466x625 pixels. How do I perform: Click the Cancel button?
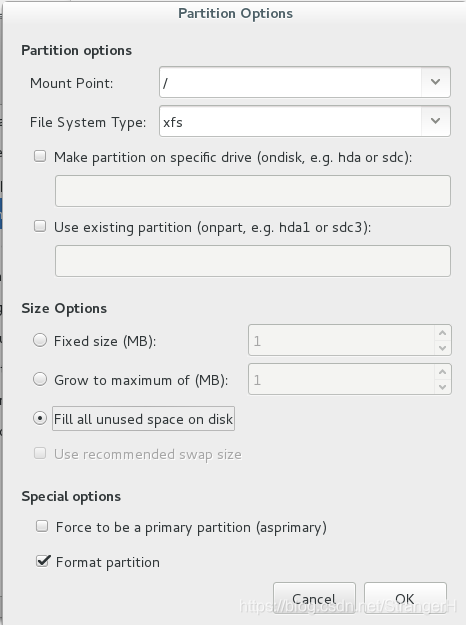pos(314,598)
